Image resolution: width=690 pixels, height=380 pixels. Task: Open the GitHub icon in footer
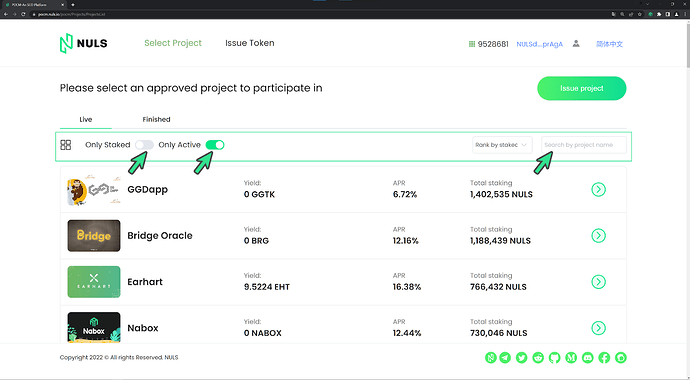(554, 358)
